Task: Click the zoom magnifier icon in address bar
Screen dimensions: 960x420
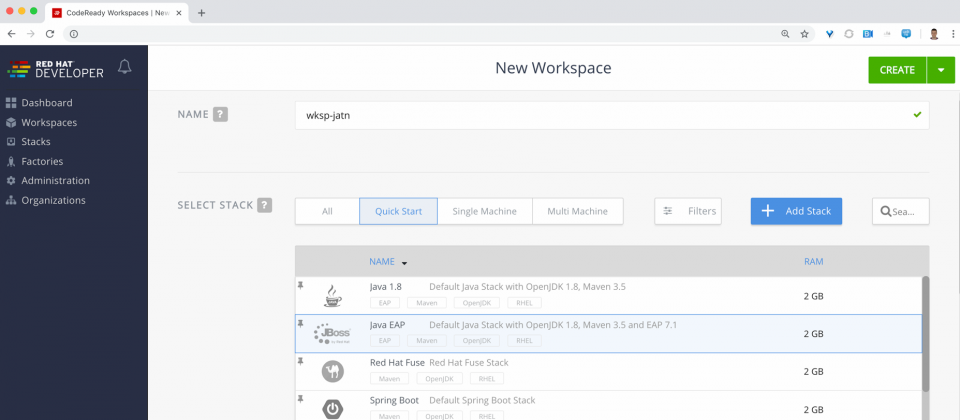Action: [x=785, y=34]
